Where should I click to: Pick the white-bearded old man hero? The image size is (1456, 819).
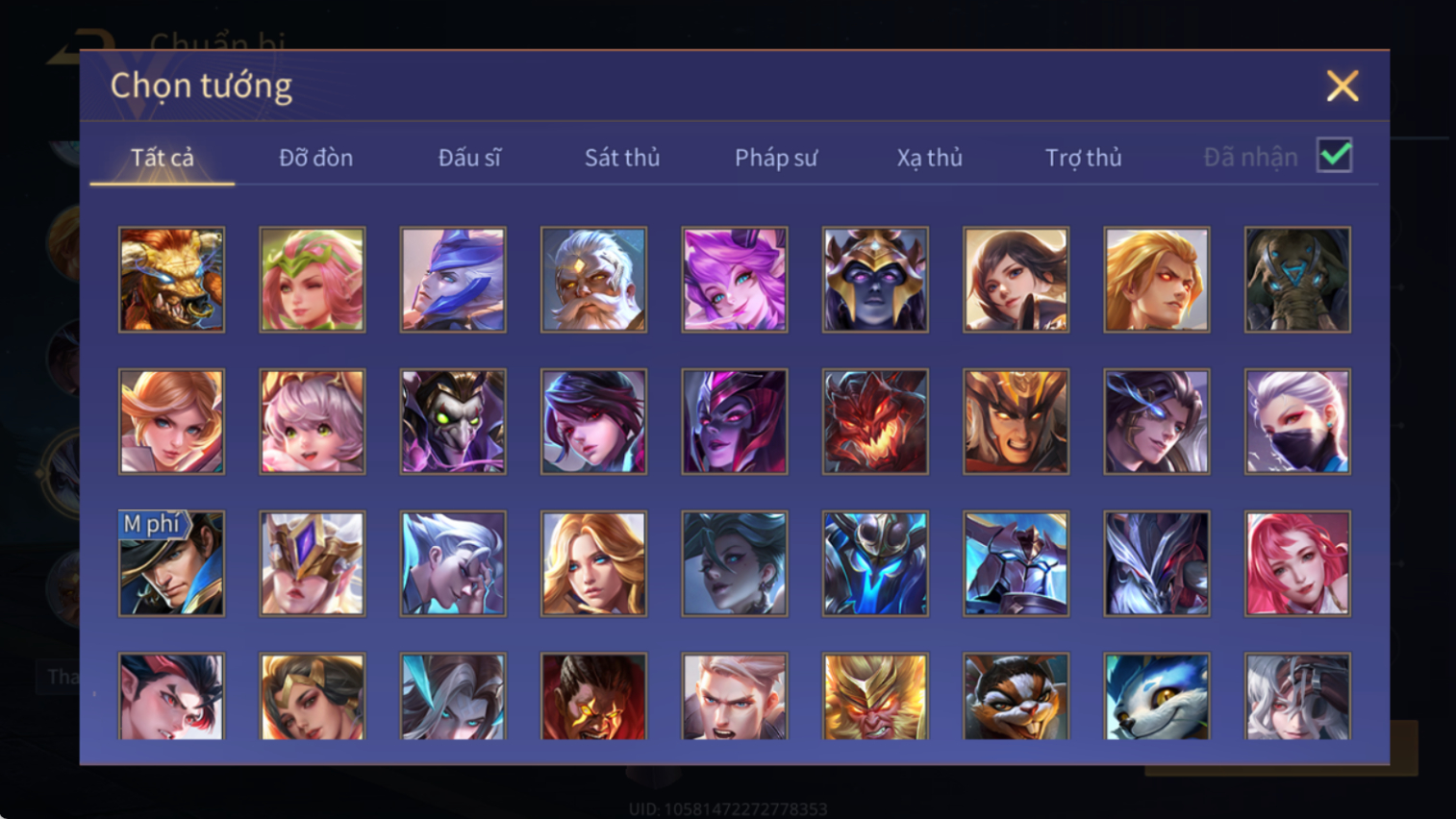tap(593, 280)
